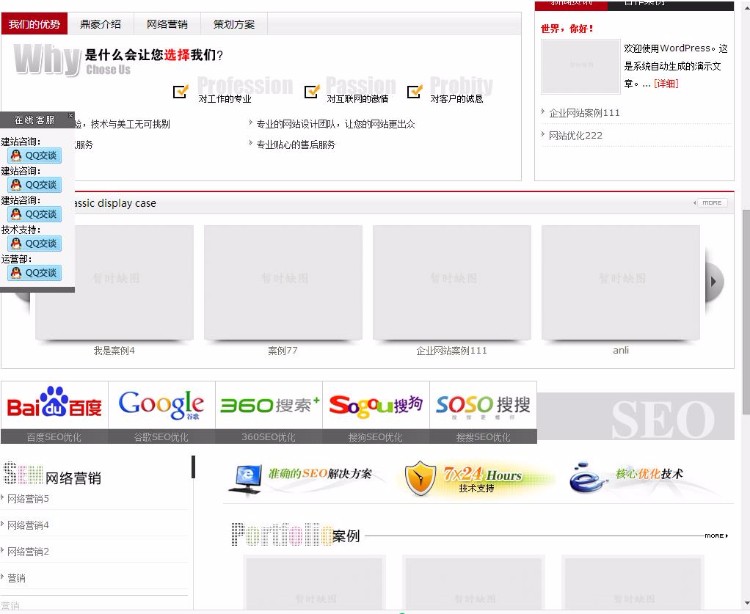The height and width of the screenshot is (614, 750).
Task: Click the Google logo
Action: (162, 405)
